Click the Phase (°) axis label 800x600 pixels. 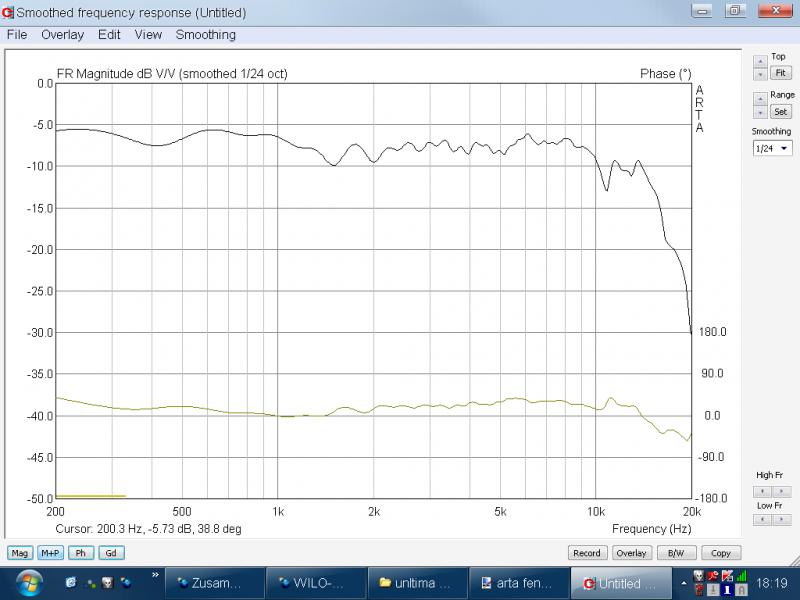coord(665,74)
